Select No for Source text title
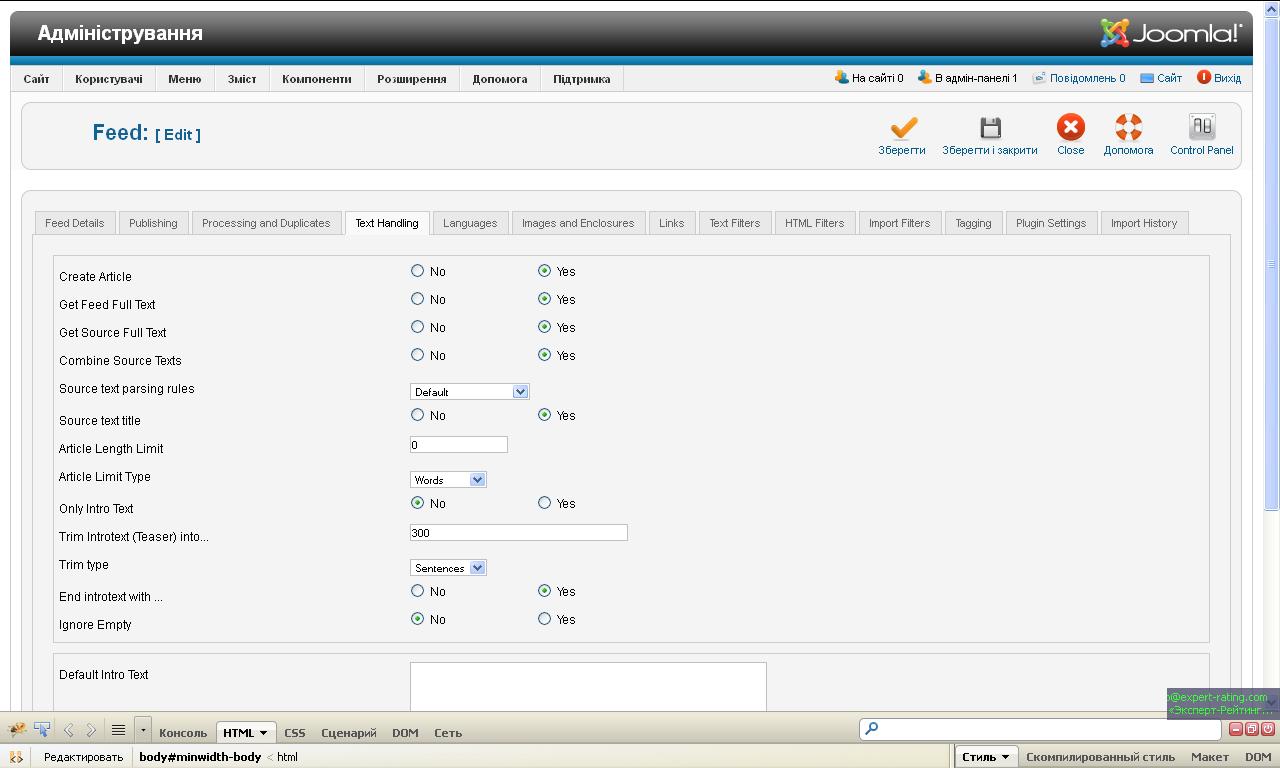This screenshot has height=768, width=1280. tap(417, 414)
